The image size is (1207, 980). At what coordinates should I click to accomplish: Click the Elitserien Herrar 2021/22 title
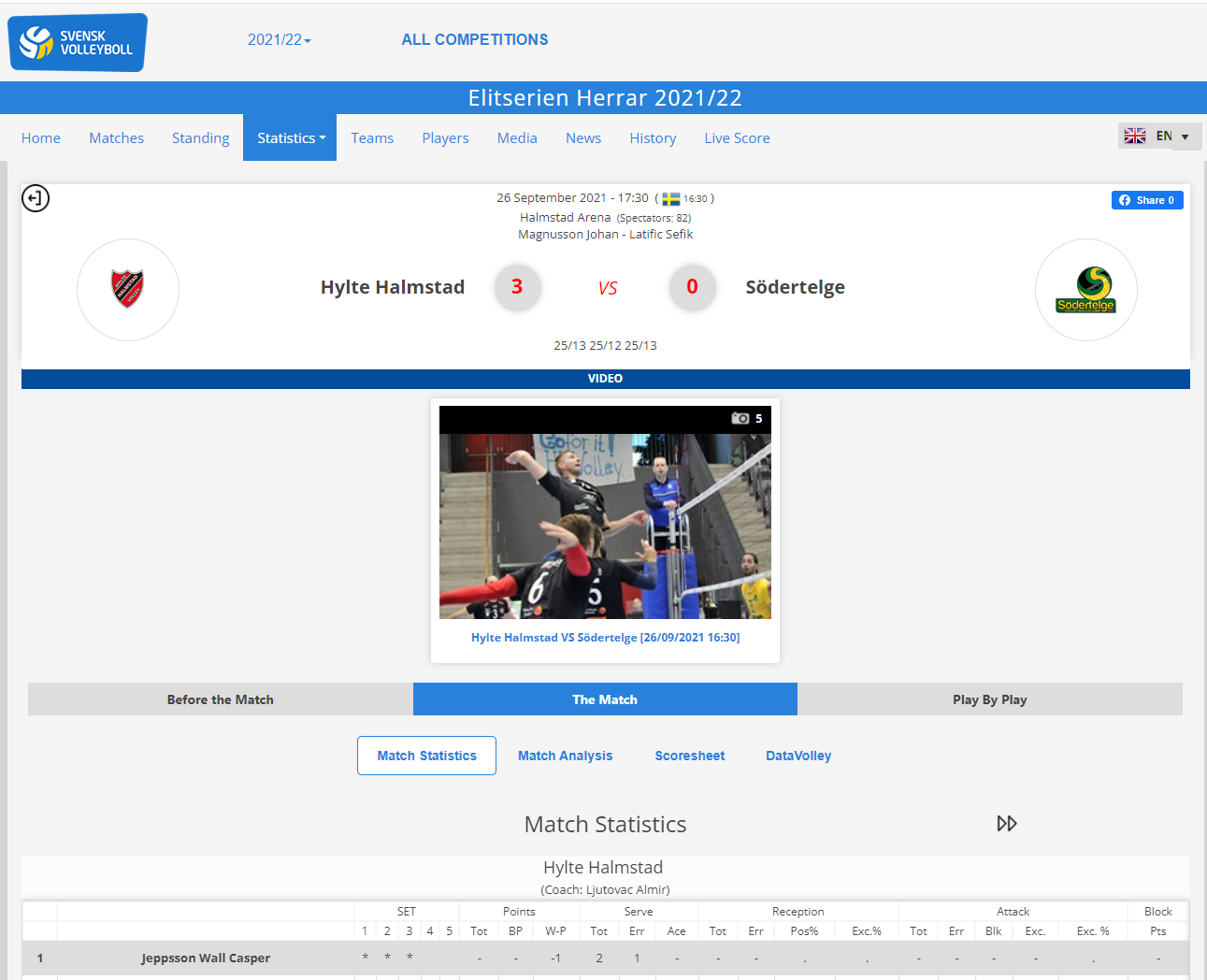click(605, 98)
